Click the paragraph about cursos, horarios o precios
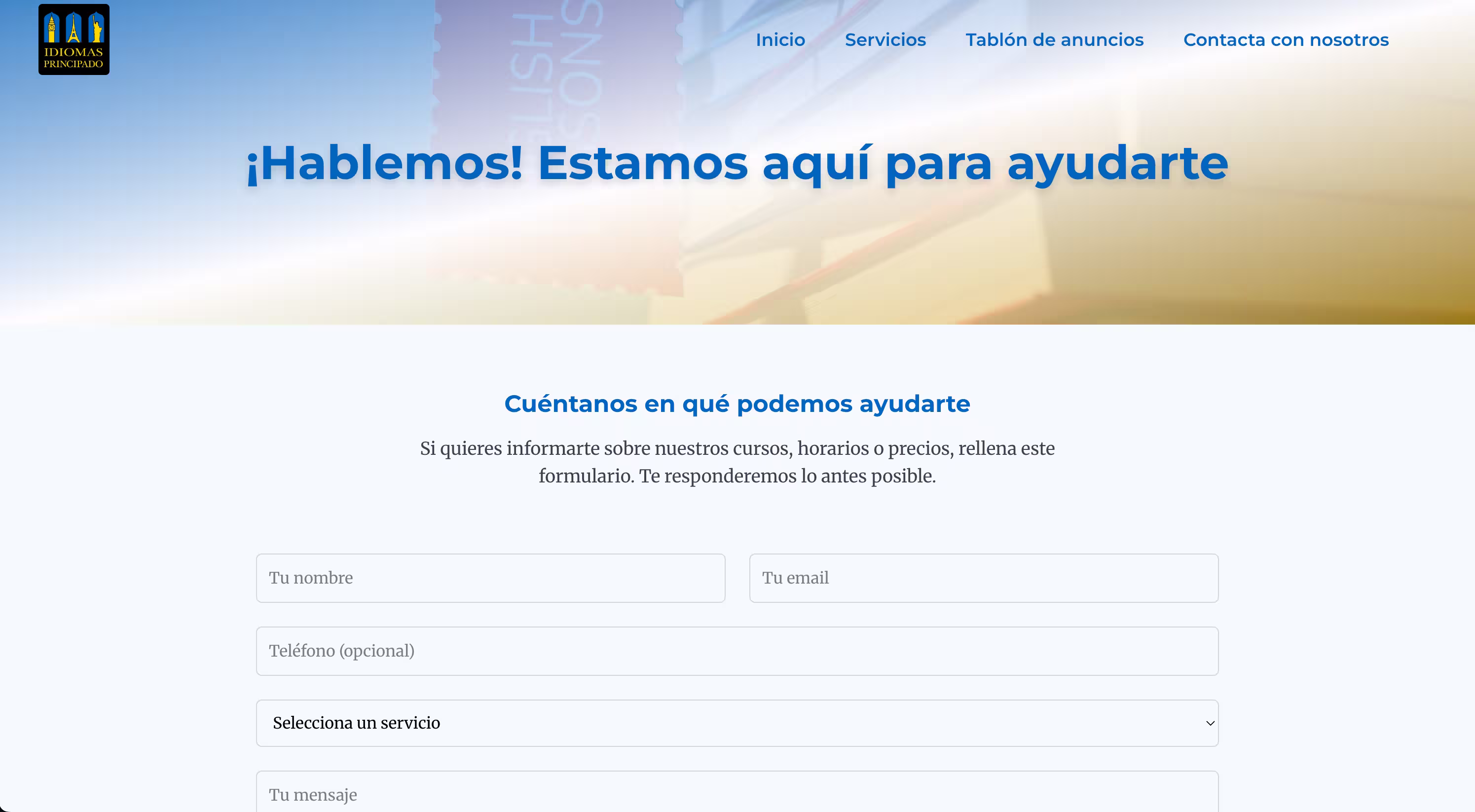Viewport: 1475px width, 812px height. tap(737, 462)
